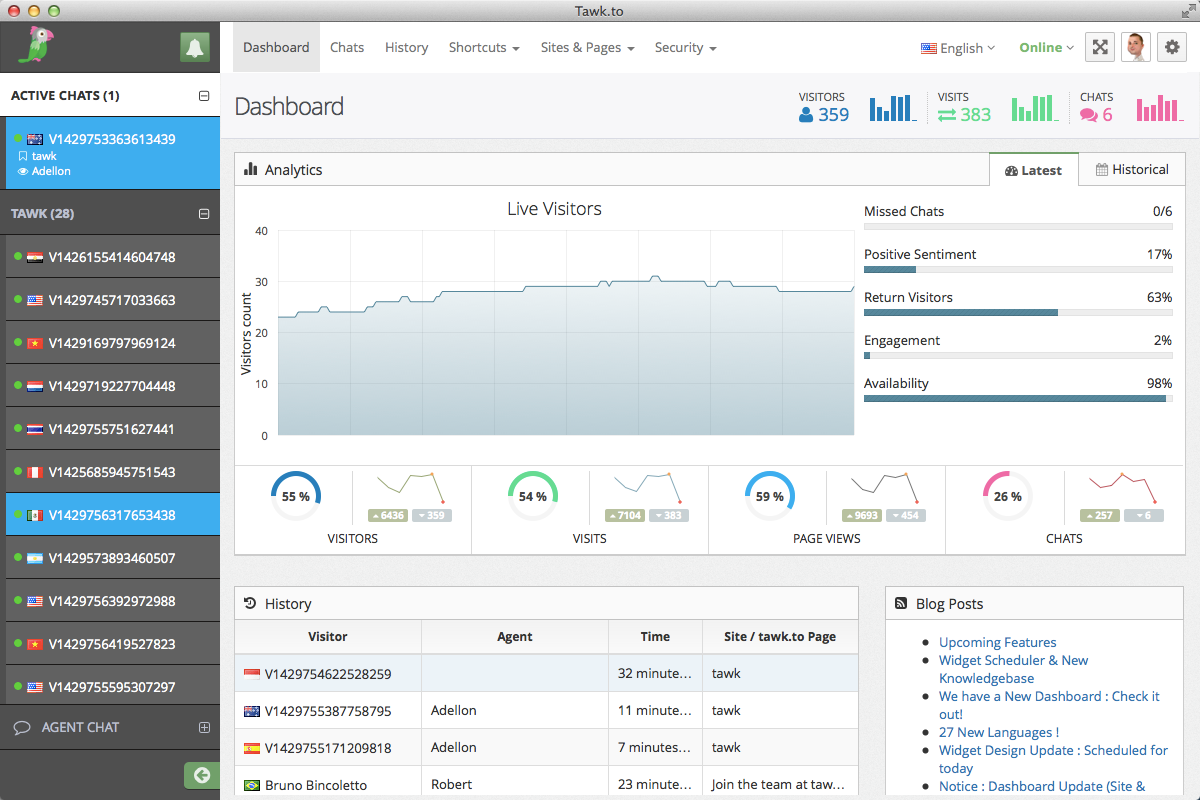Viewport: 1200px width, 800px height.
Task: Click the agent profile photo
Action: [1136, 47]
